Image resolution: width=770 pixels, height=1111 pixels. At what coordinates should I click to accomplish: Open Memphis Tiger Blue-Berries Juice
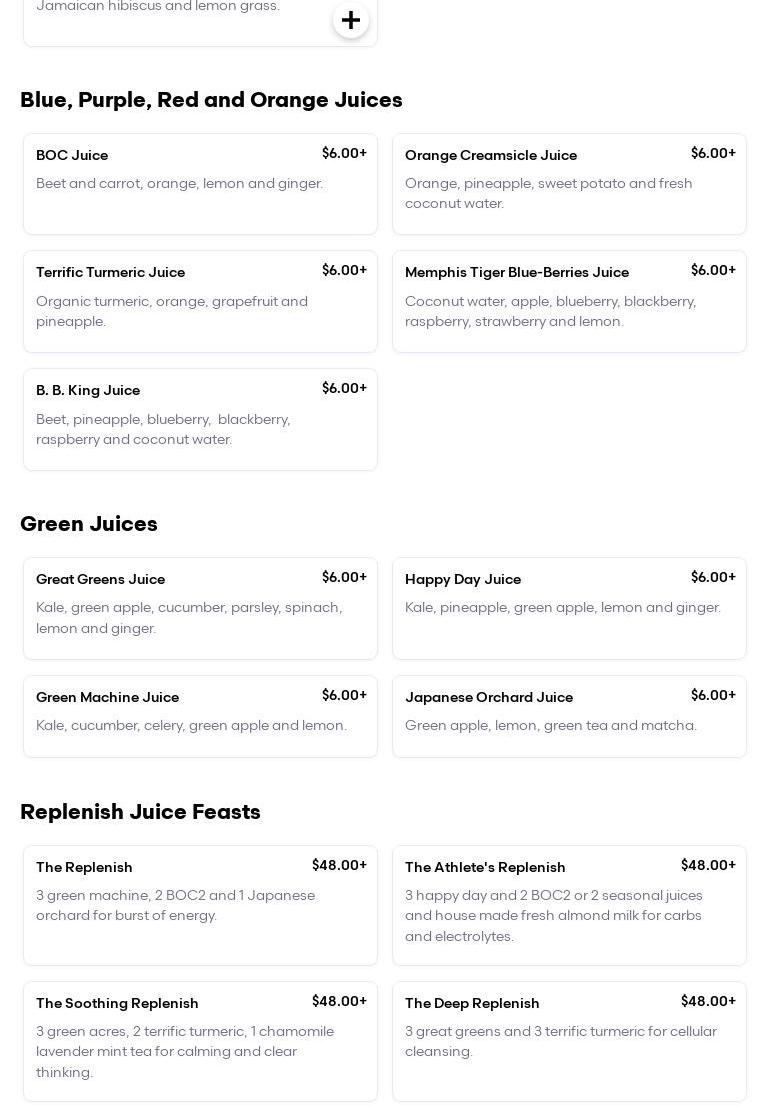pos(569,301)
